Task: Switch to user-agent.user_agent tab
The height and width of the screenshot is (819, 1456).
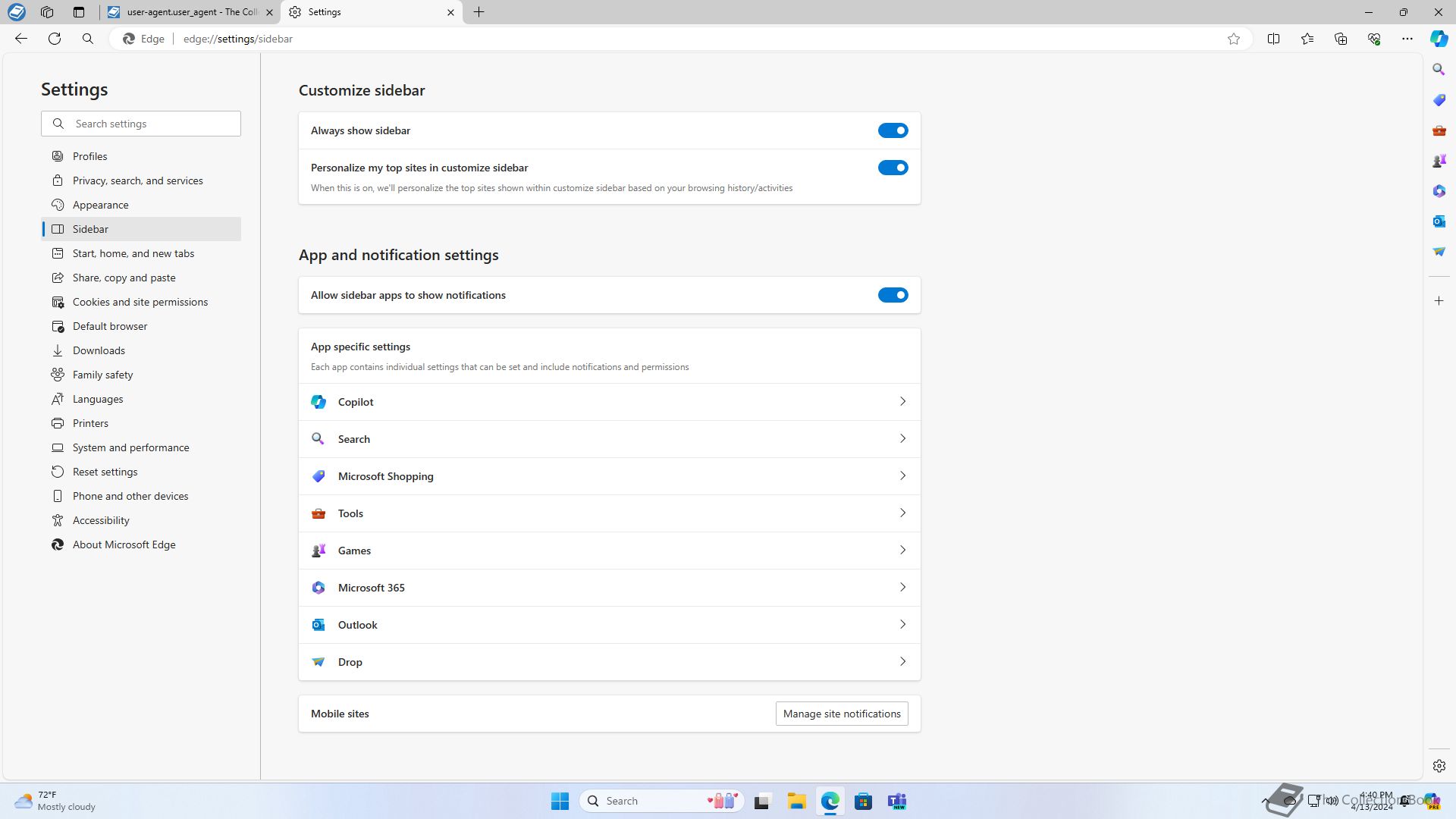Action: 190,12
